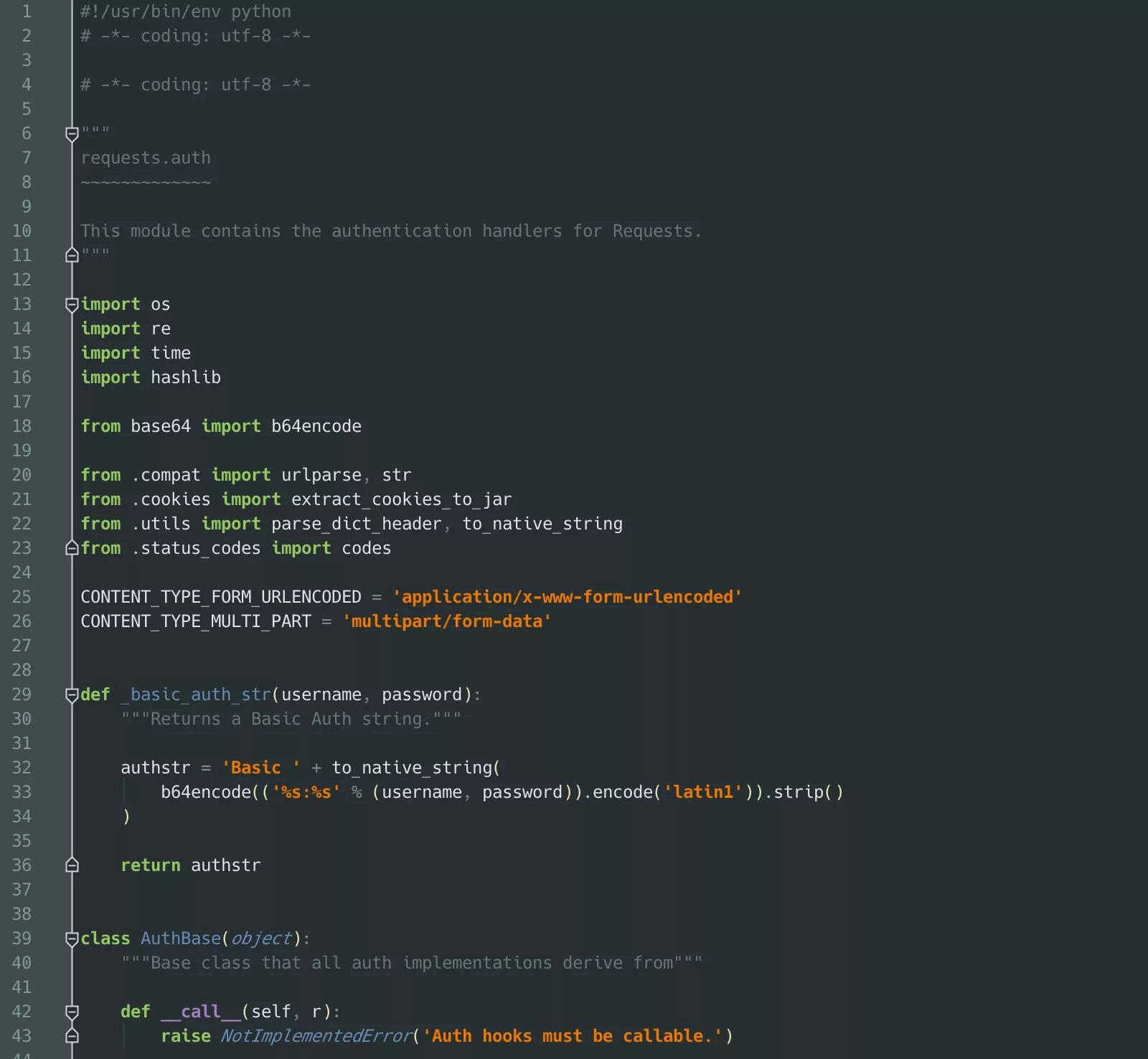
Task: Click 'authstr' in the return statement
Action: pos(226,865)
